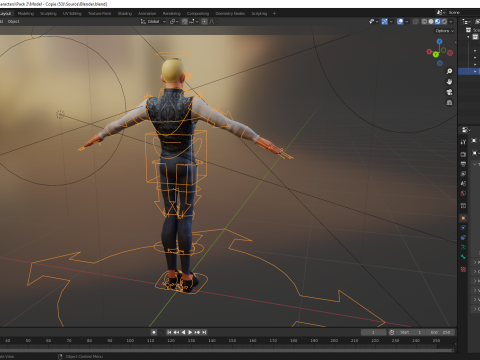
Task: Click the negative X dark red gizmo ball
Action: pyautogui.click(x=450, y=53)
